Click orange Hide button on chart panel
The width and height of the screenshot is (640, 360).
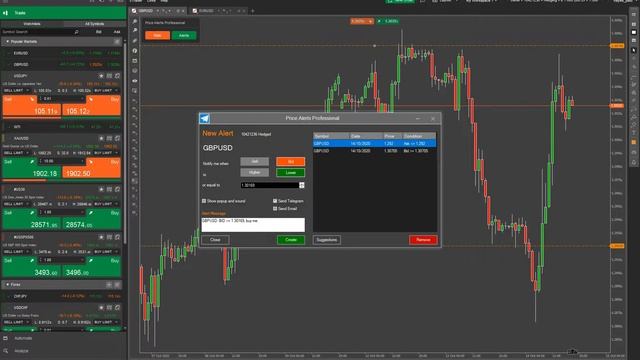point(157,36)
